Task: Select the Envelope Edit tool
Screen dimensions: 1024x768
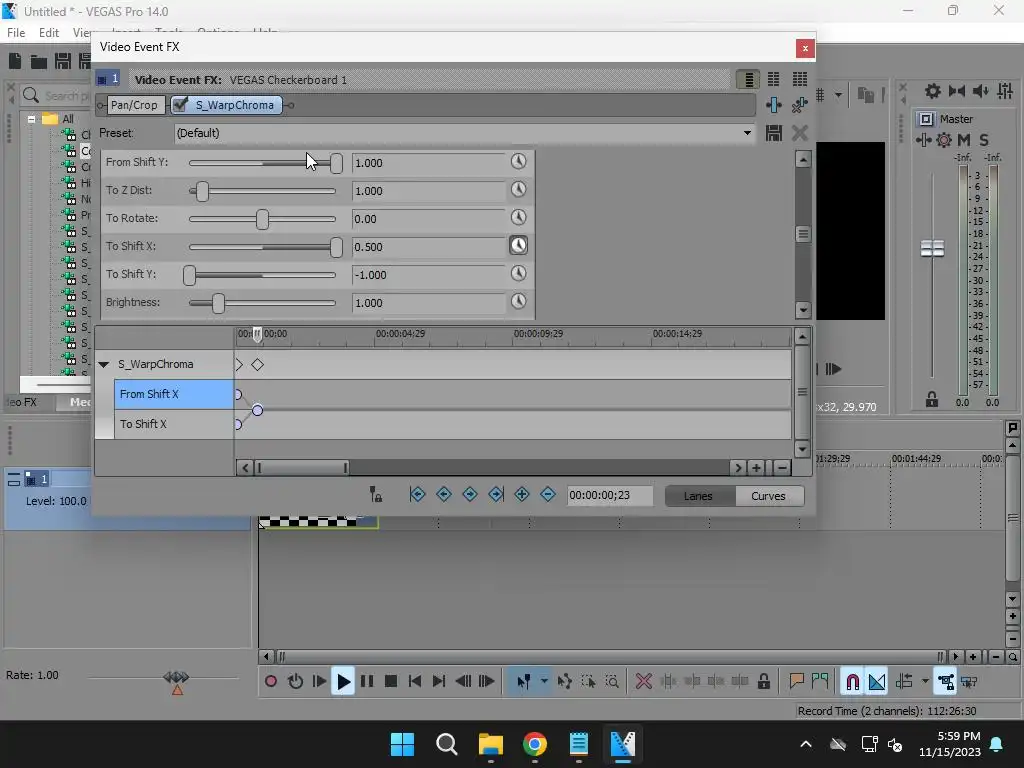Action: (x=565, y=682)
